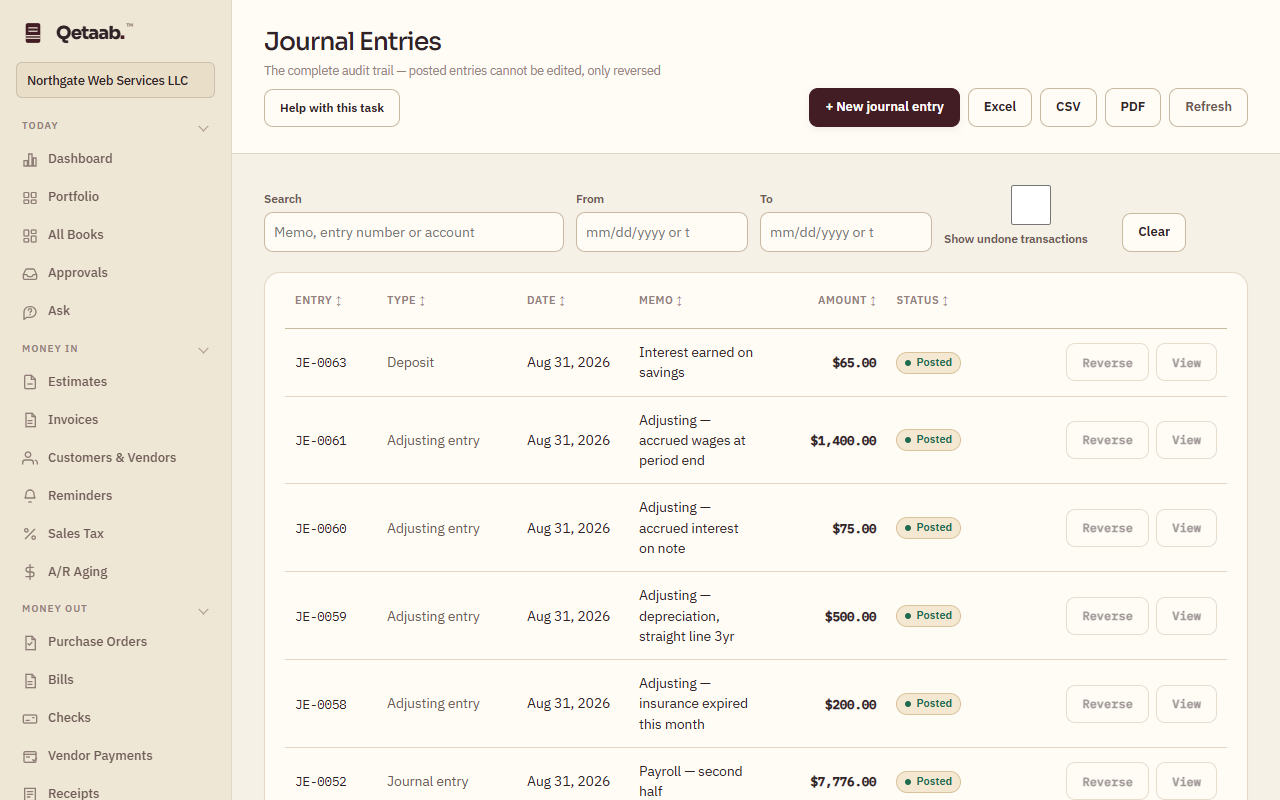Export journal entries to Excel
Viewport: 1280px width, 800px height.
(1000, 107)
